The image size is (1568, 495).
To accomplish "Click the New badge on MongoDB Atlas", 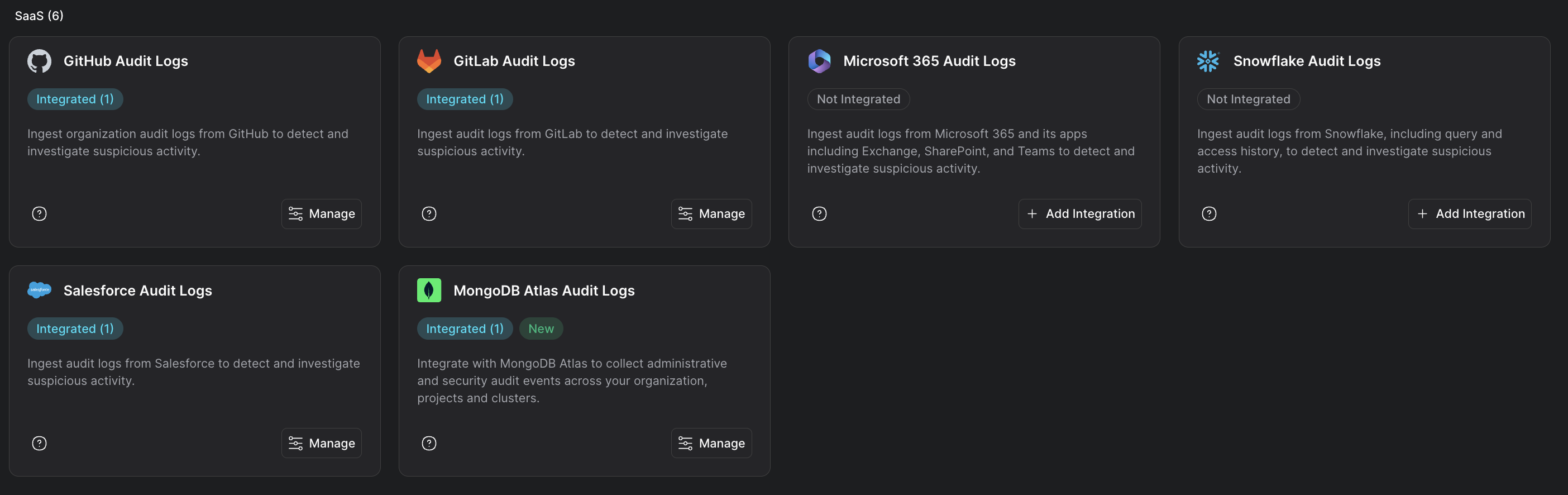I will coord(541,329).
